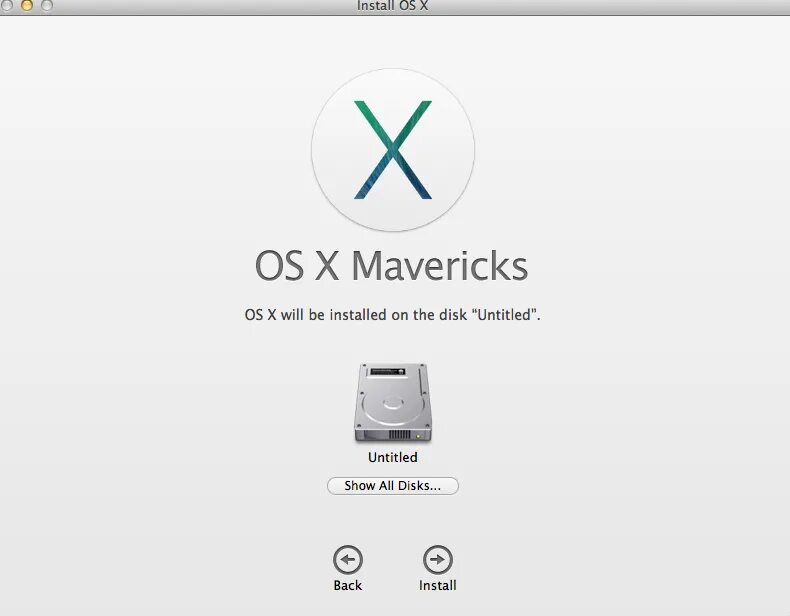
Task: Minimize the Install OS X window
Action: [26, 5]
